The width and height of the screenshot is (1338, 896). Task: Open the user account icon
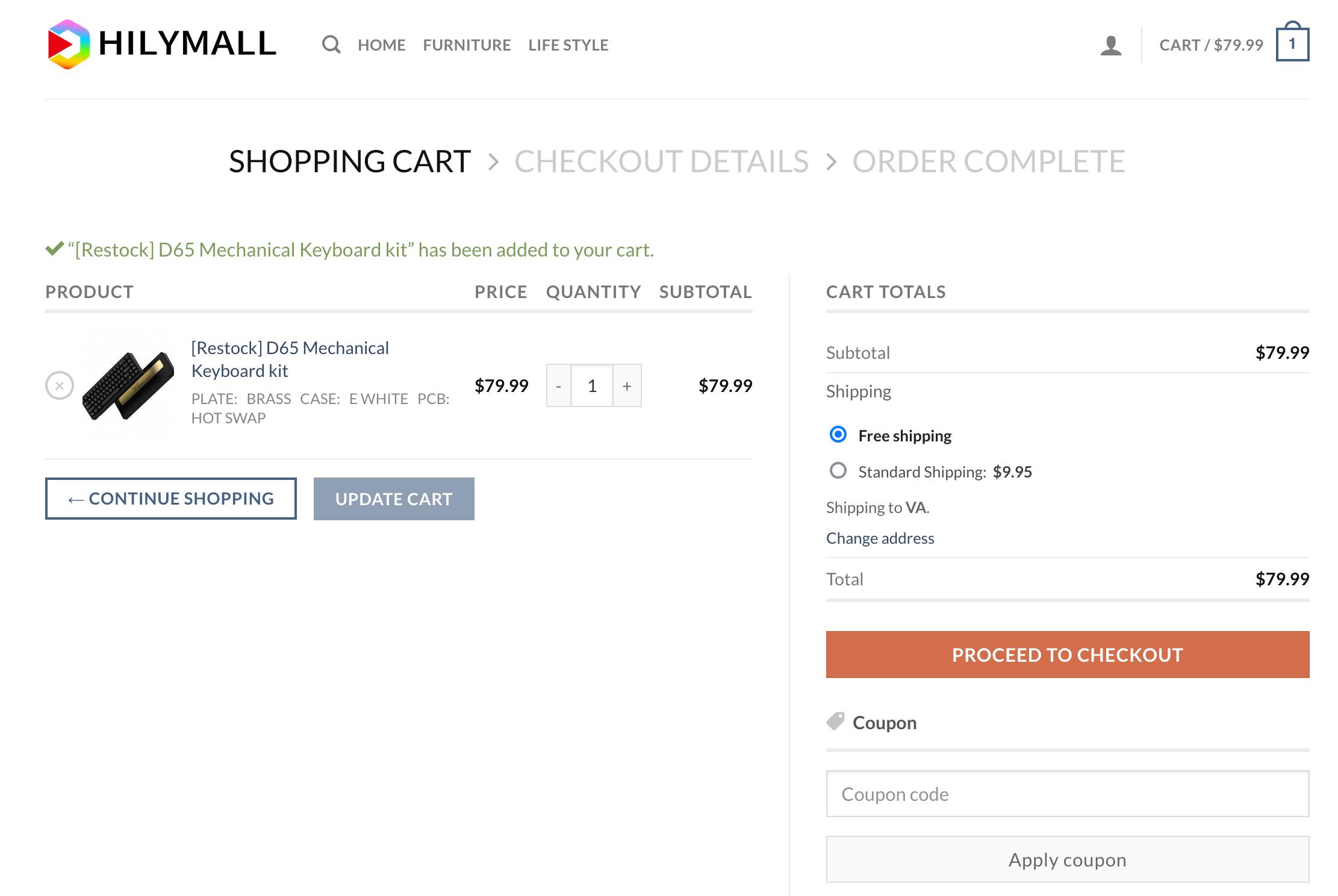point(1110,45)
